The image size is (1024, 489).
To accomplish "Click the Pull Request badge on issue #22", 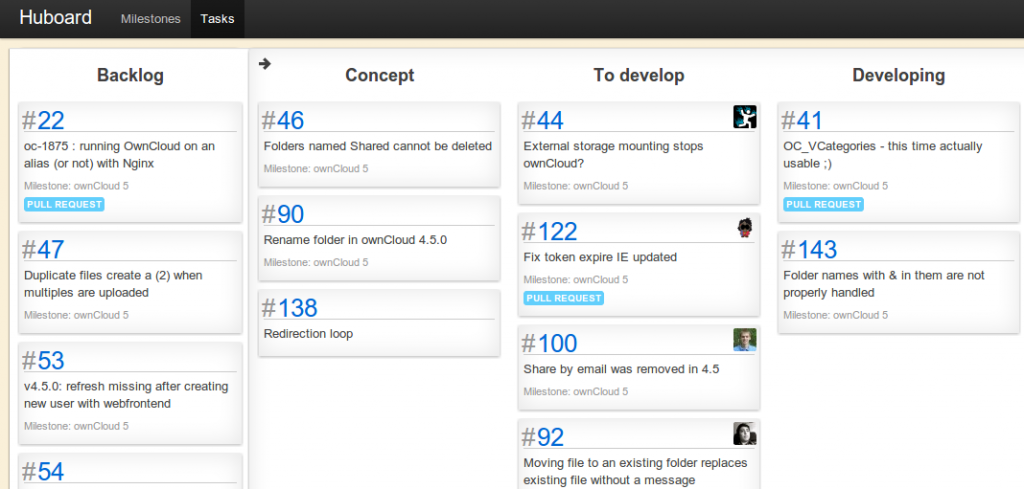I will [x=64, y=205].
